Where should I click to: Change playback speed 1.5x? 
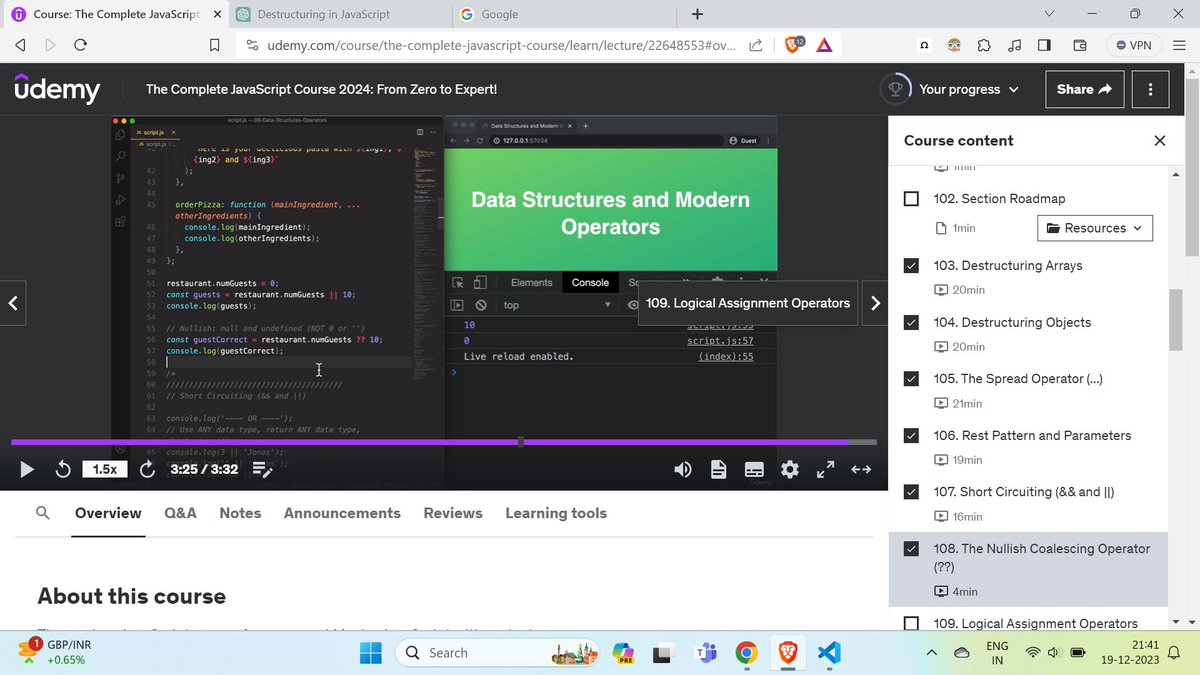(x=104, y=469)
